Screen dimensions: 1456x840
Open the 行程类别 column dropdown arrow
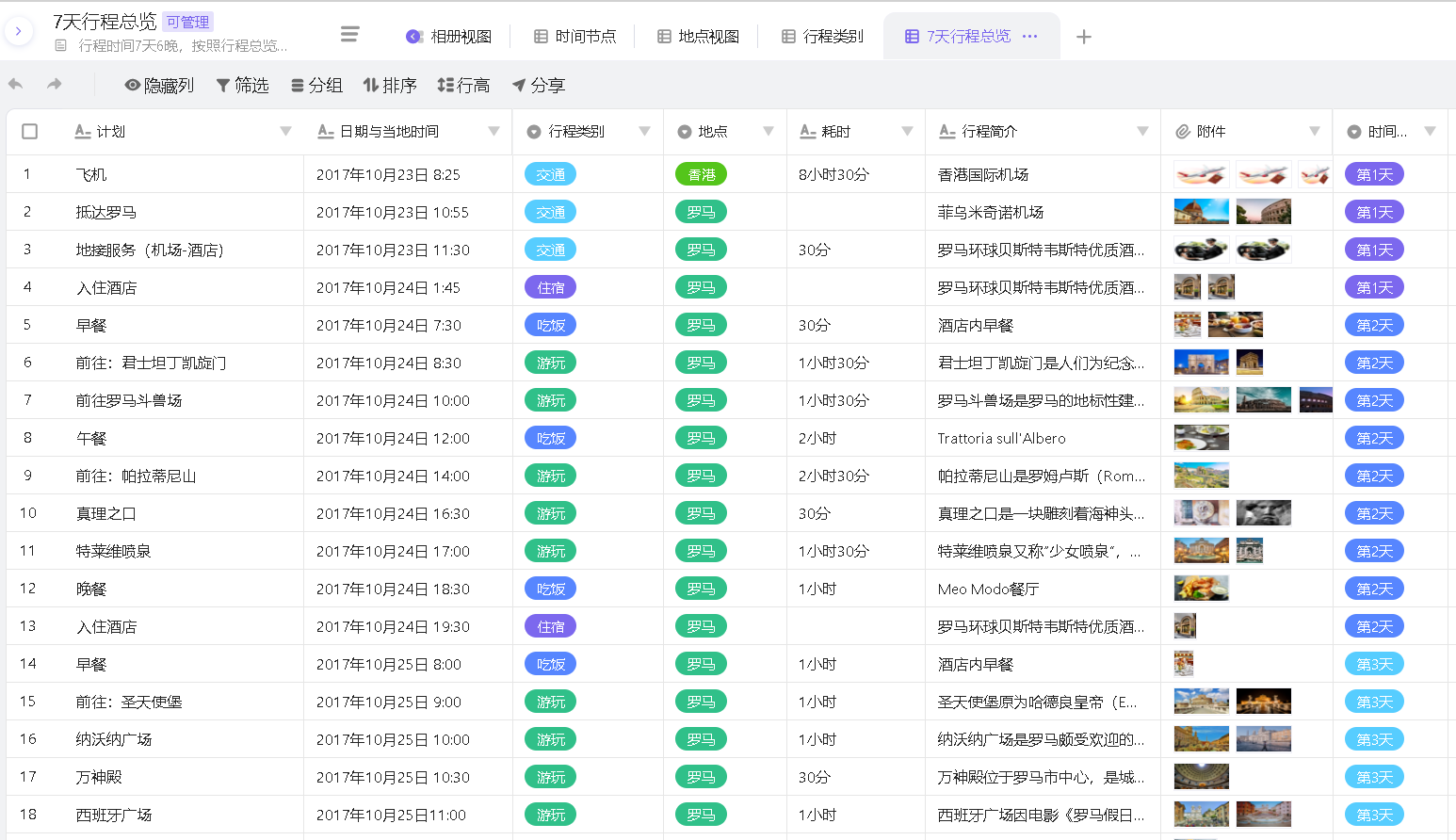point(644,132)
